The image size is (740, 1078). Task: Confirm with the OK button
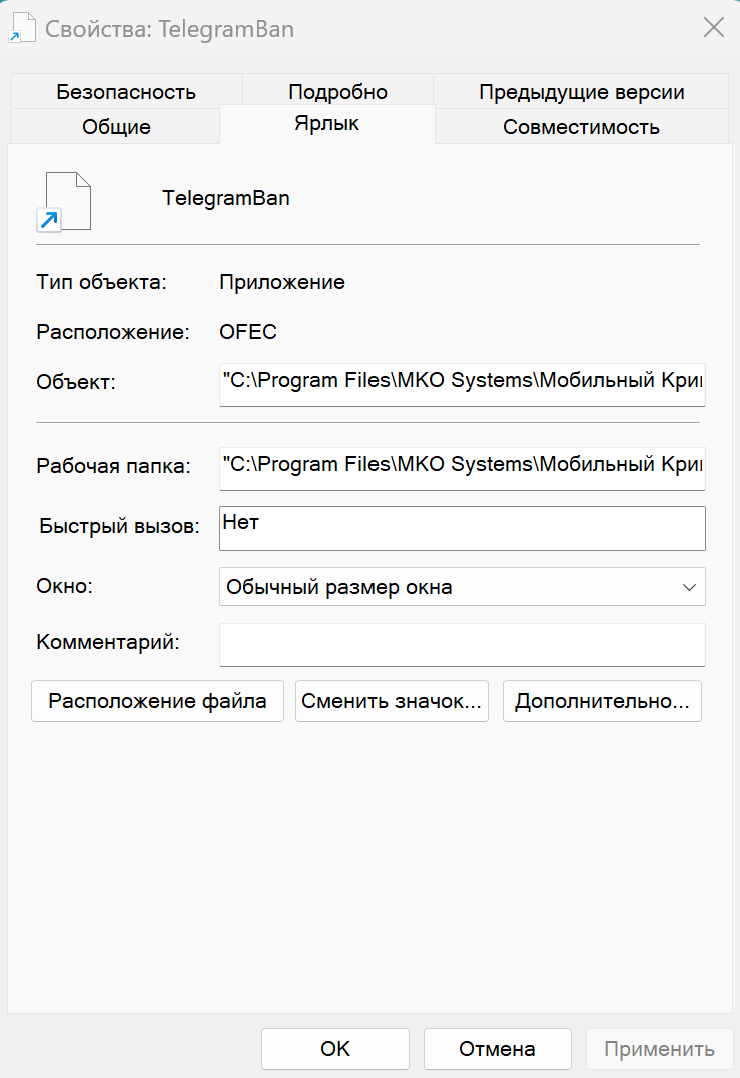(336, 1048)
